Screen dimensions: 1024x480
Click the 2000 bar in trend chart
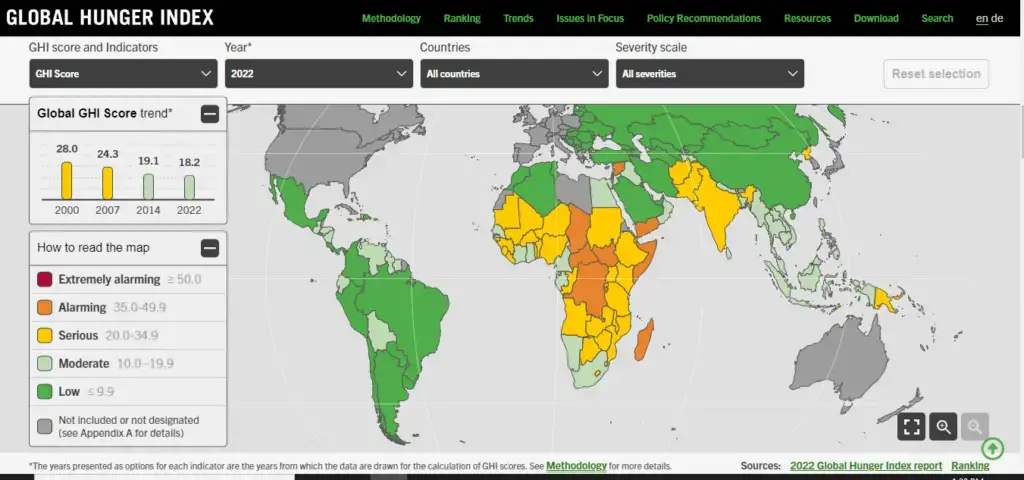point(67,181)
